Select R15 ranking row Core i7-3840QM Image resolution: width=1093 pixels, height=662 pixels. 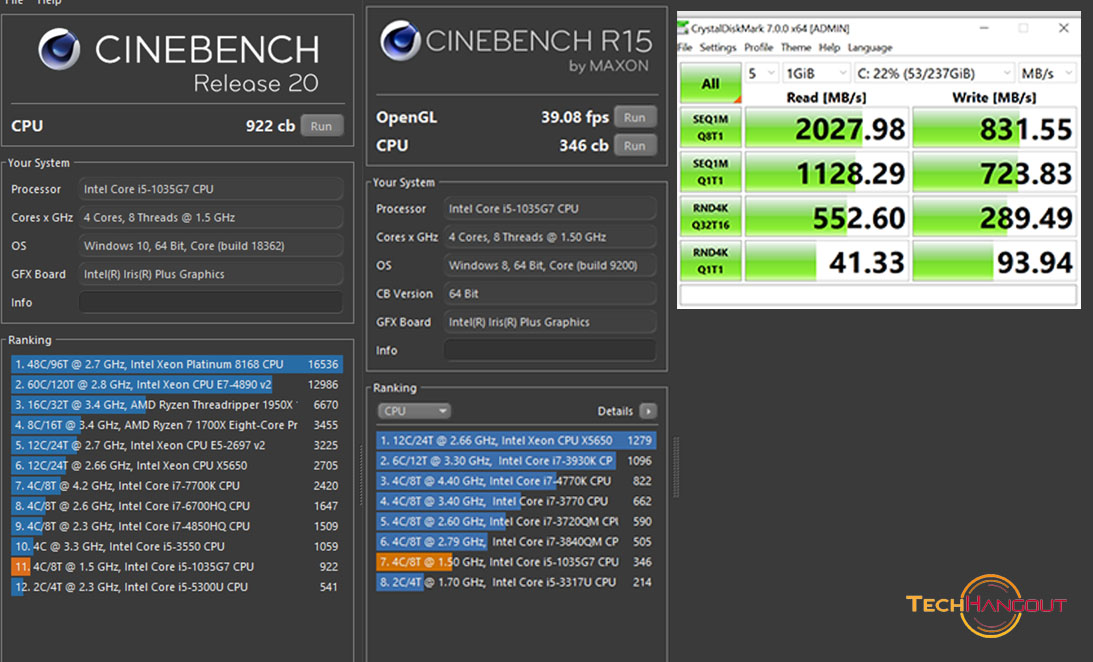coord(516,541)
